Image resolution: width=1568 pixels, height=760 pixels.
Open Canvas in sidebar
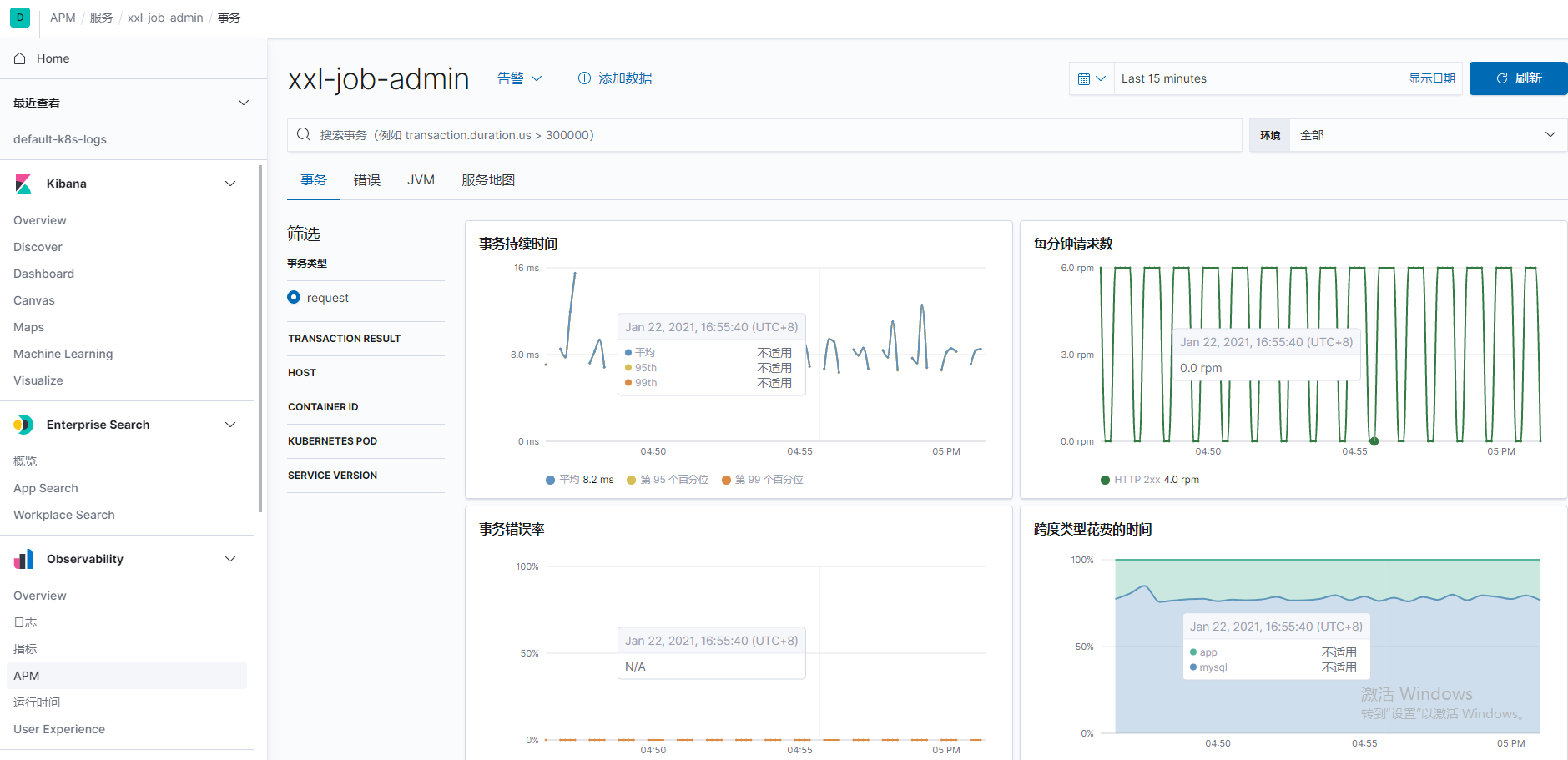pos(34,300)
